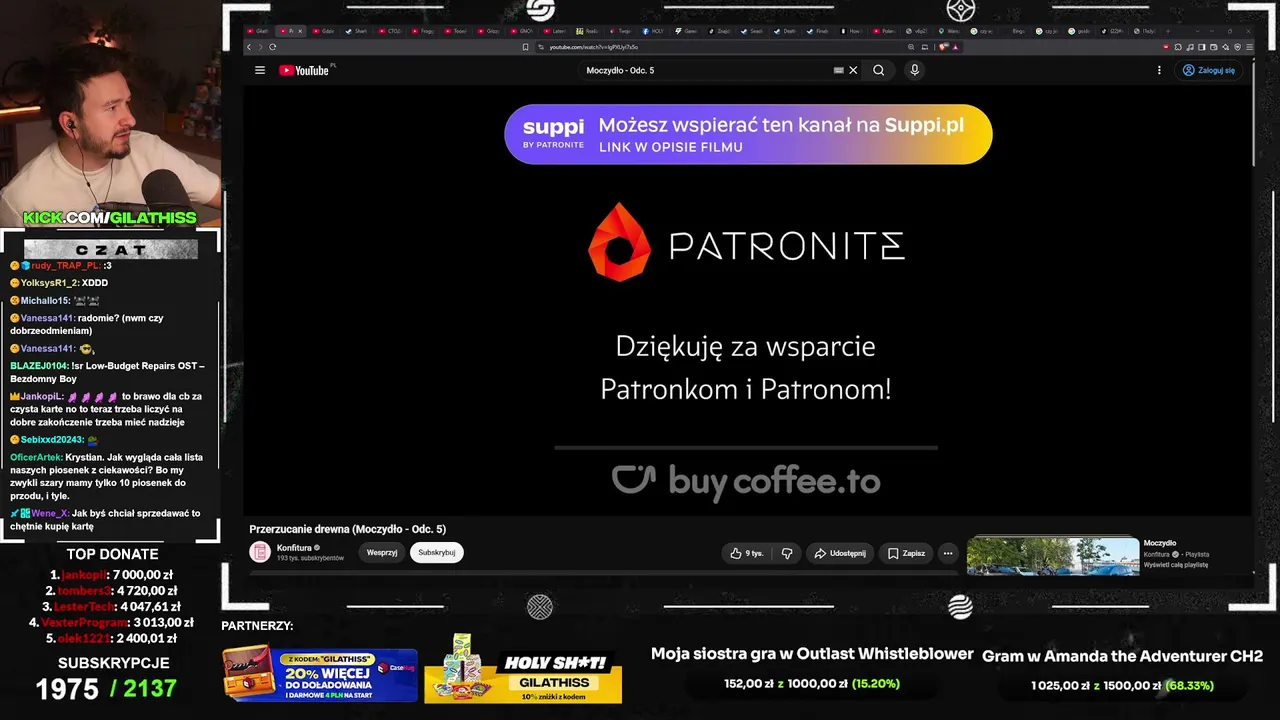Sign in via Zaloguj się button
This screenshot has width=1280, height=720.
click(1208, 70)
